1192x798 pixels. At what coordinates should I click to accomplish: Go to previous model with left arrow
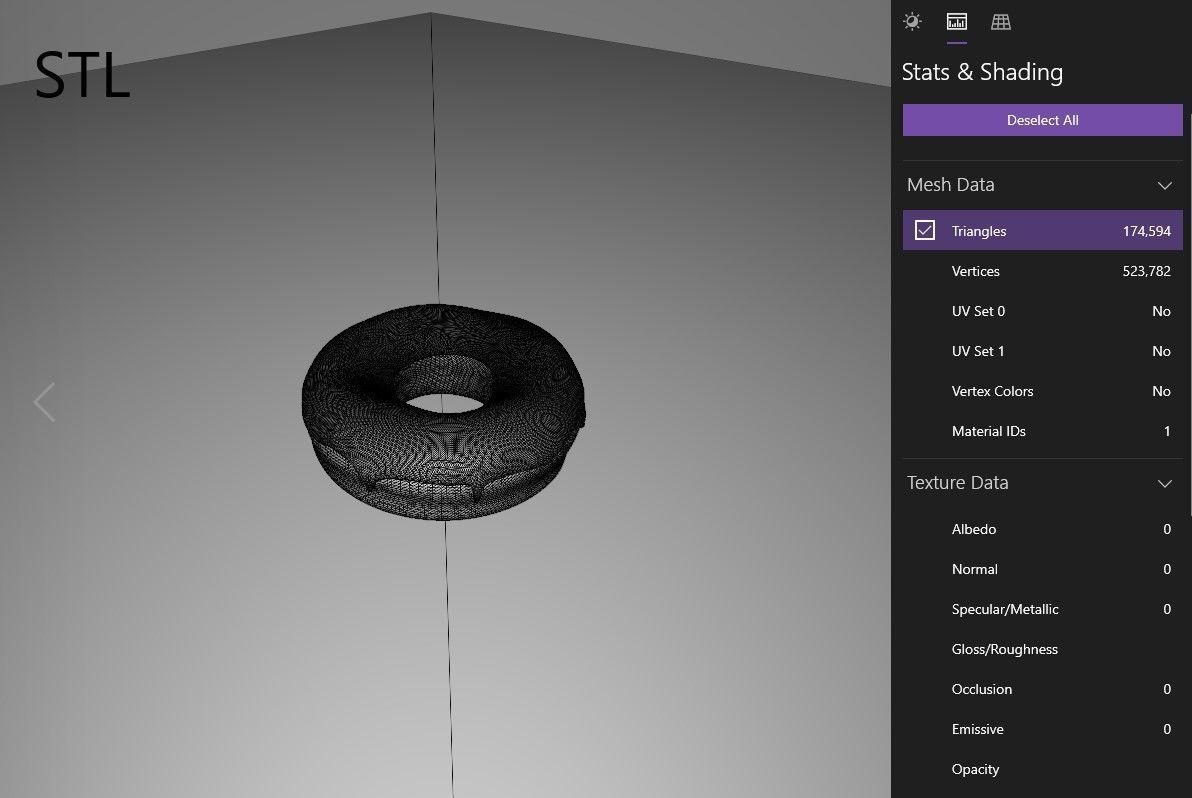point(45,402)
